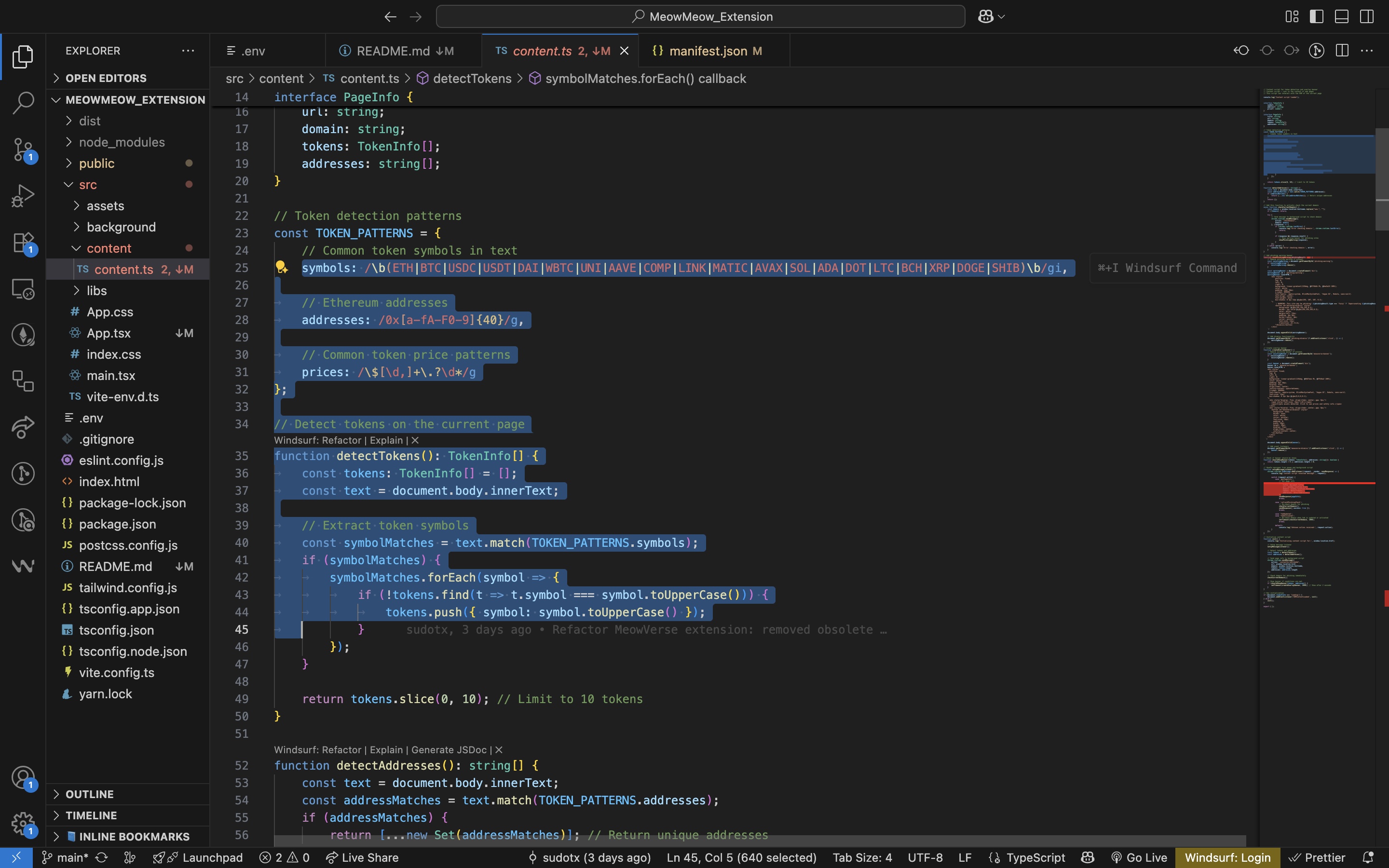
Task: Open the Run and Debug view
Action: (23, 196)
